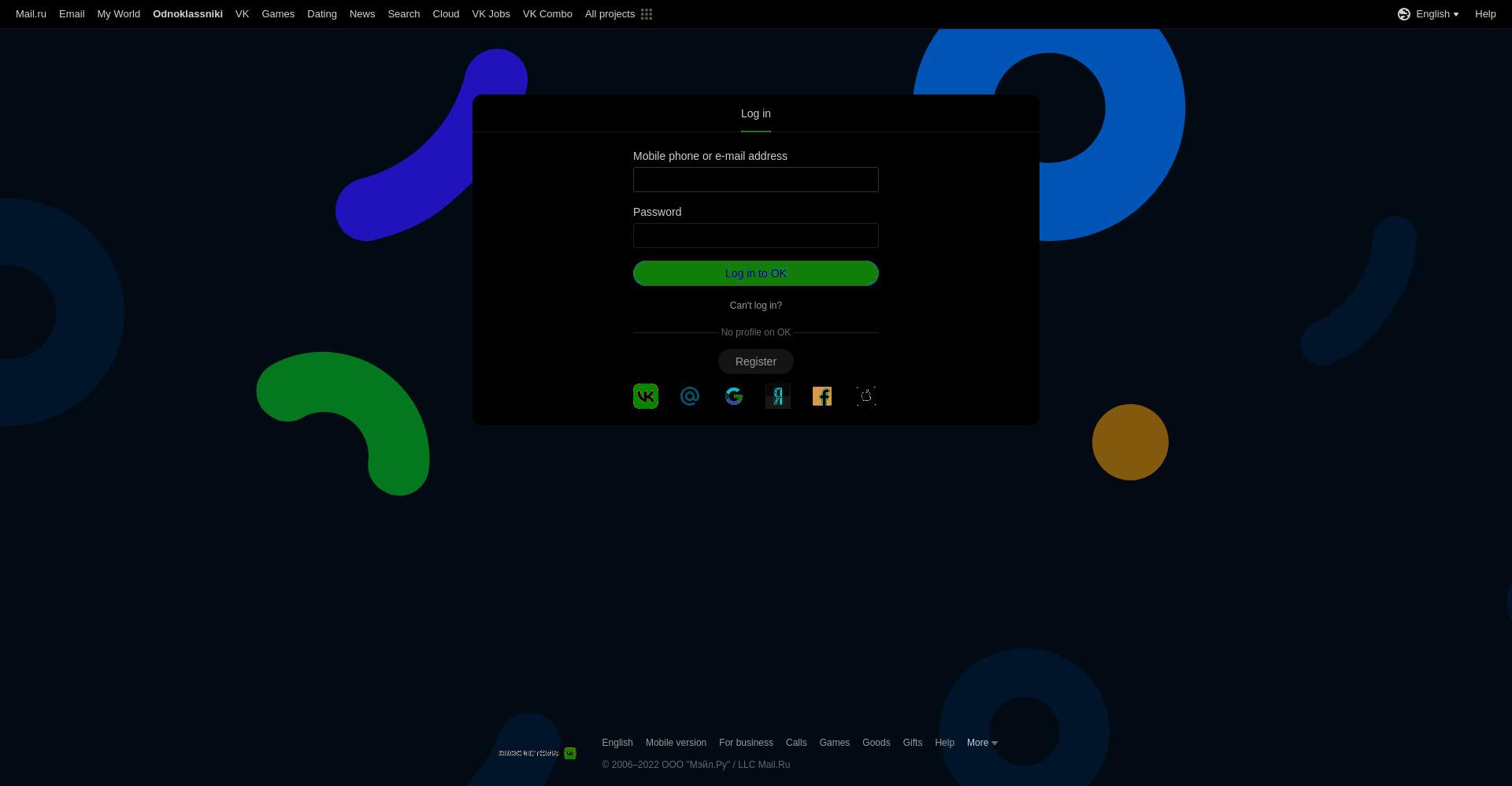Open the All projects grid icon
This screenshot has height=786, width=1512.
[x=647, y=14]
